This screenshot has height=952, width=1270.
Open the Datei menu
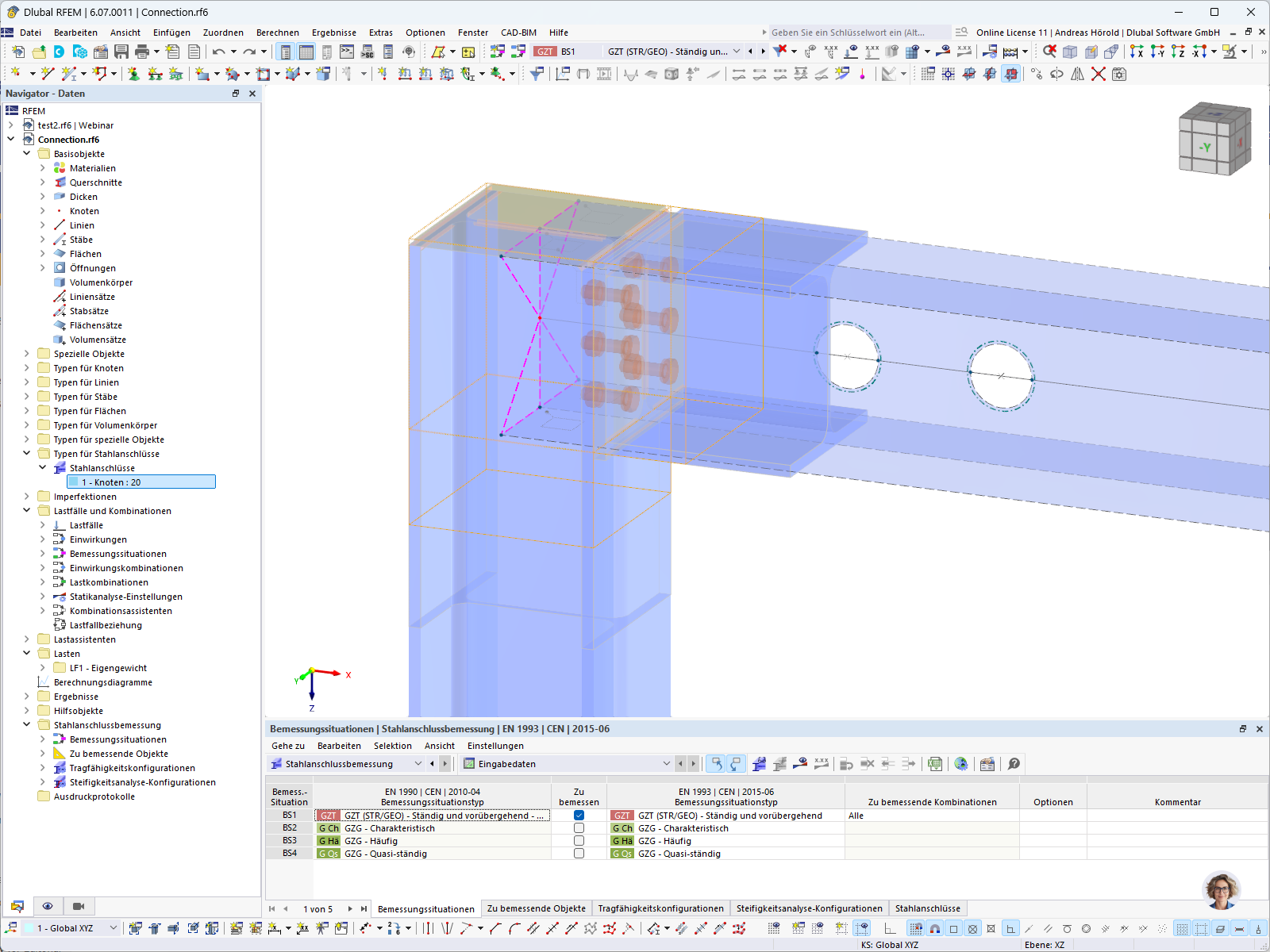[30, 33]
